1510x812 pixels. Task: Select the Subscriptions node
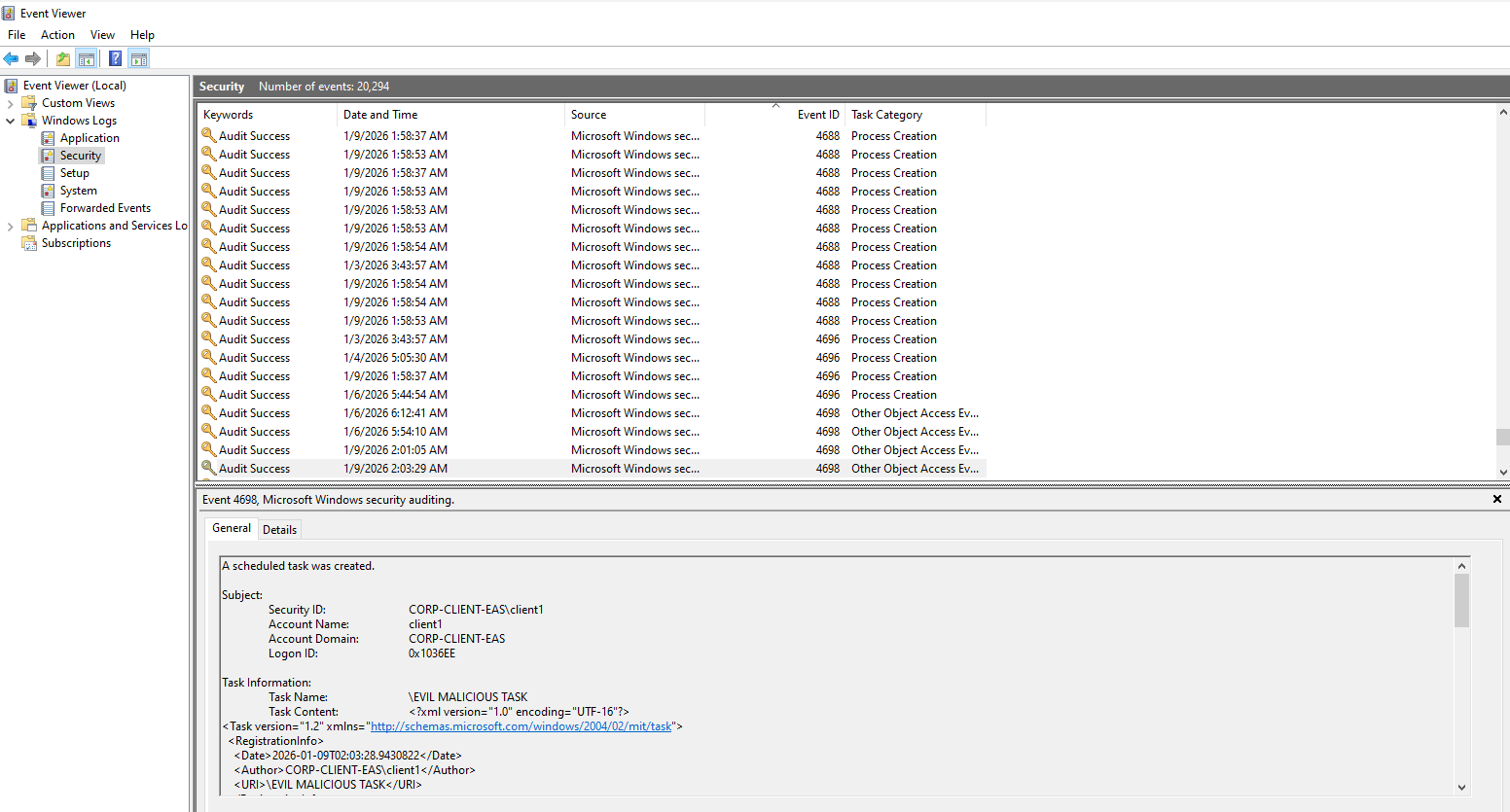[76, 243]
